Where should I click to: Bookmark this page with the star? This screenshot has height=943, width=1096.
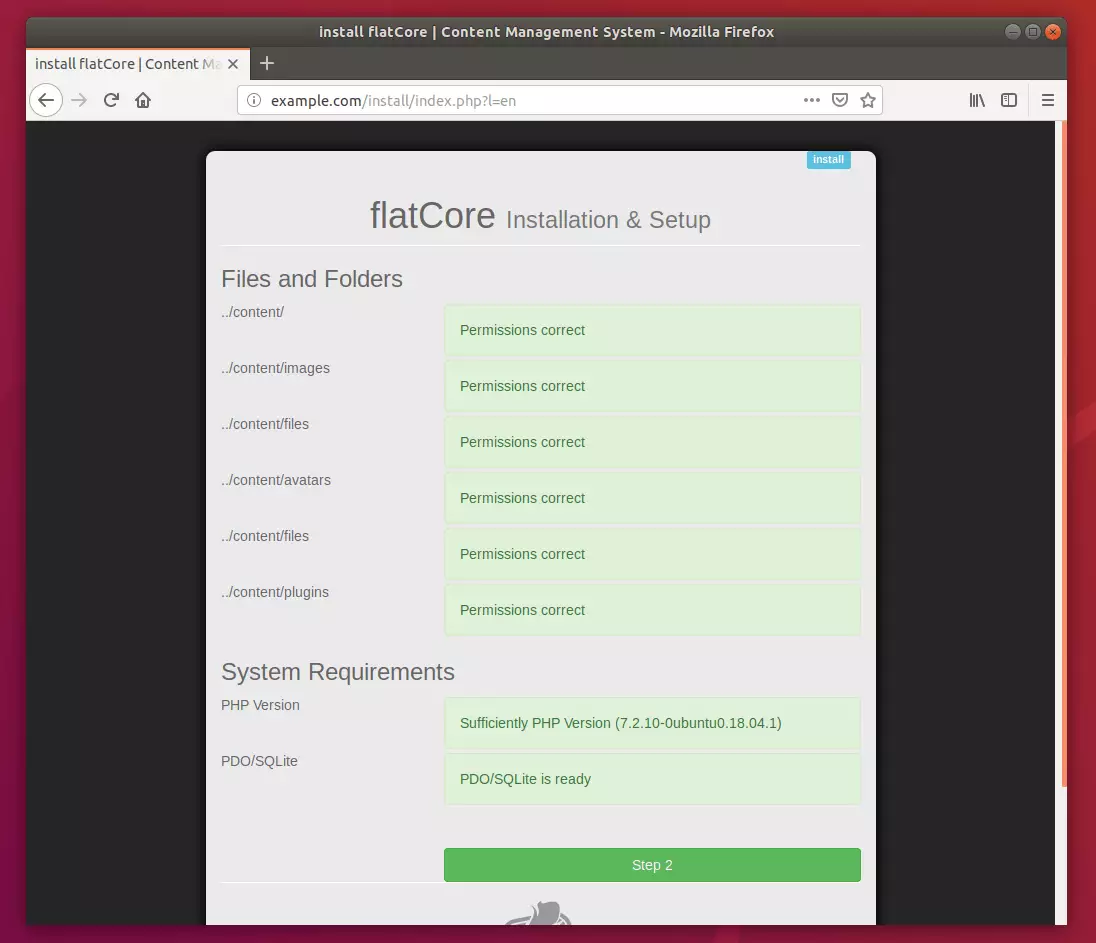pos(868,101)
